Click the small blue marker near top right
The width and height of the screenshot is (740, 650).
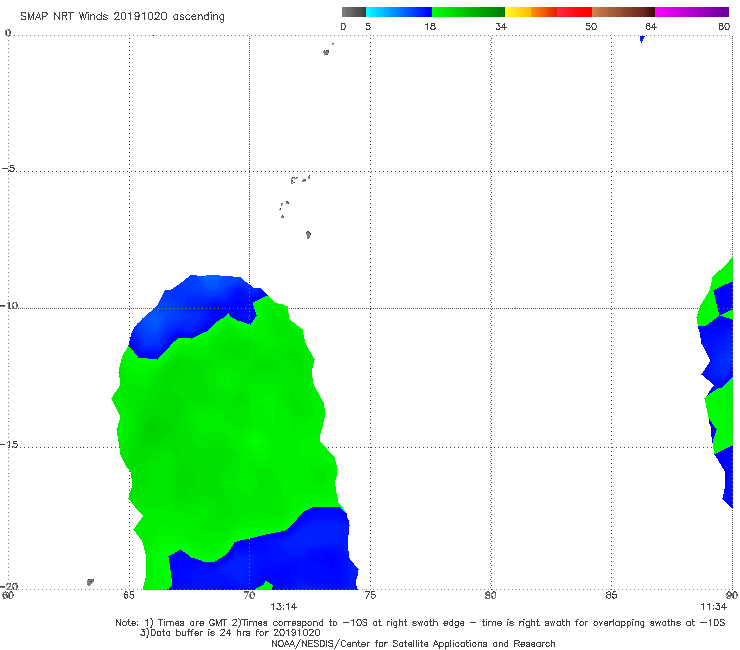click(642, 39)
